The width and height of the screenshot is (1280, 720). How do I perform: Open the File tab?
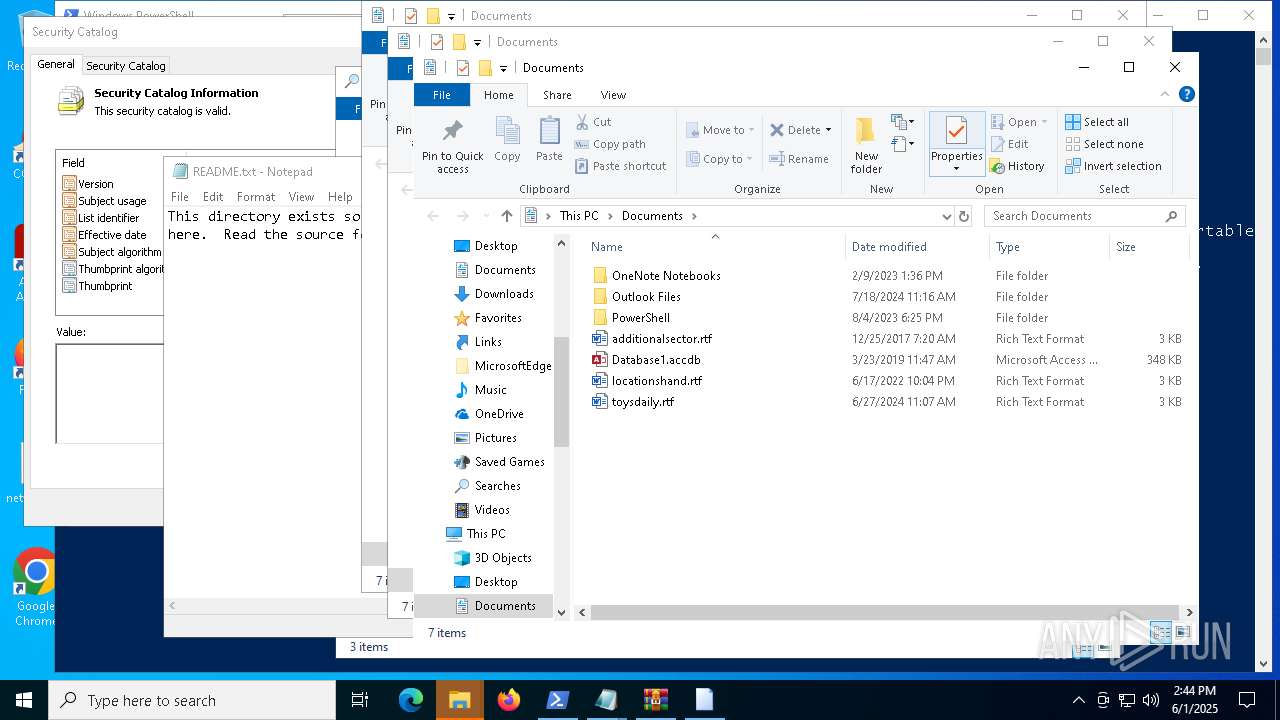441,95
